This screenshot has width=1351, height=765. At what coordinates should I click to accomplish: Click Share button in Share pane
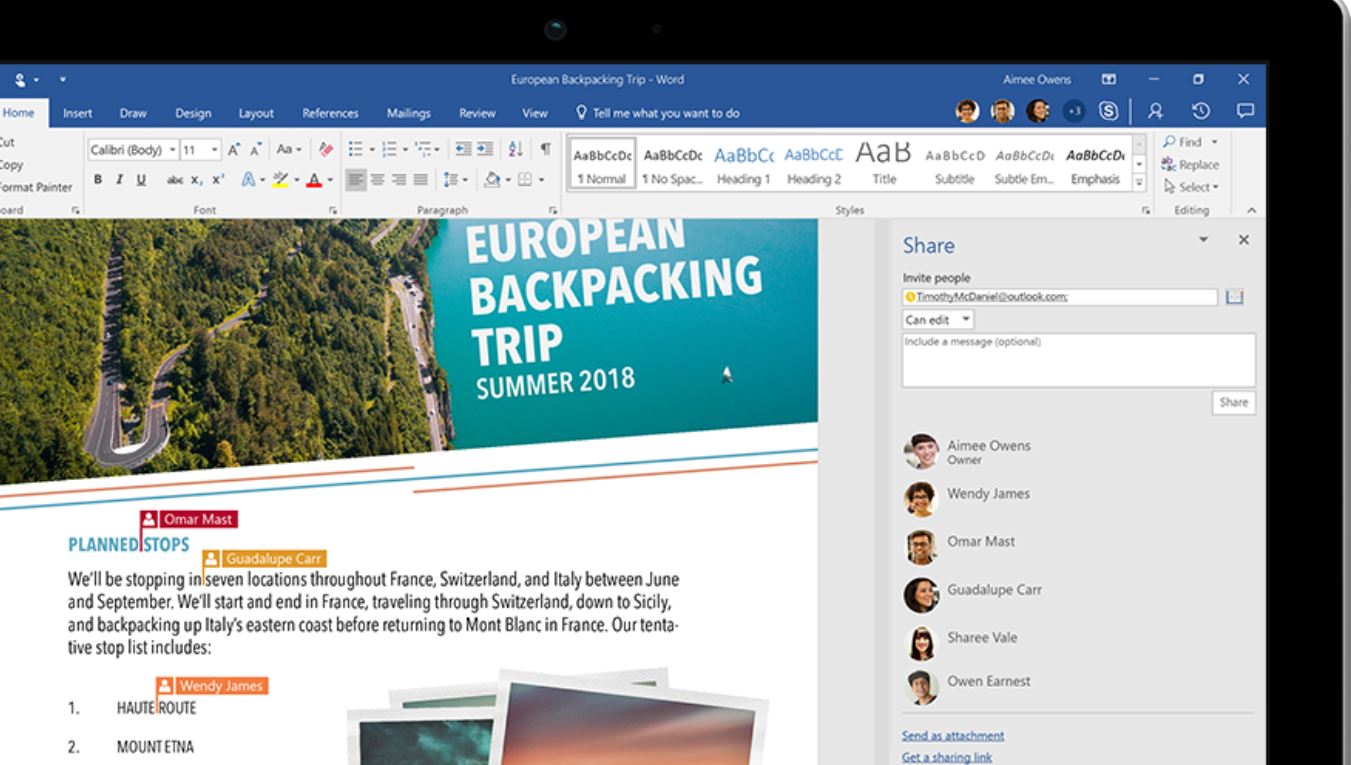pos(1233,402)
